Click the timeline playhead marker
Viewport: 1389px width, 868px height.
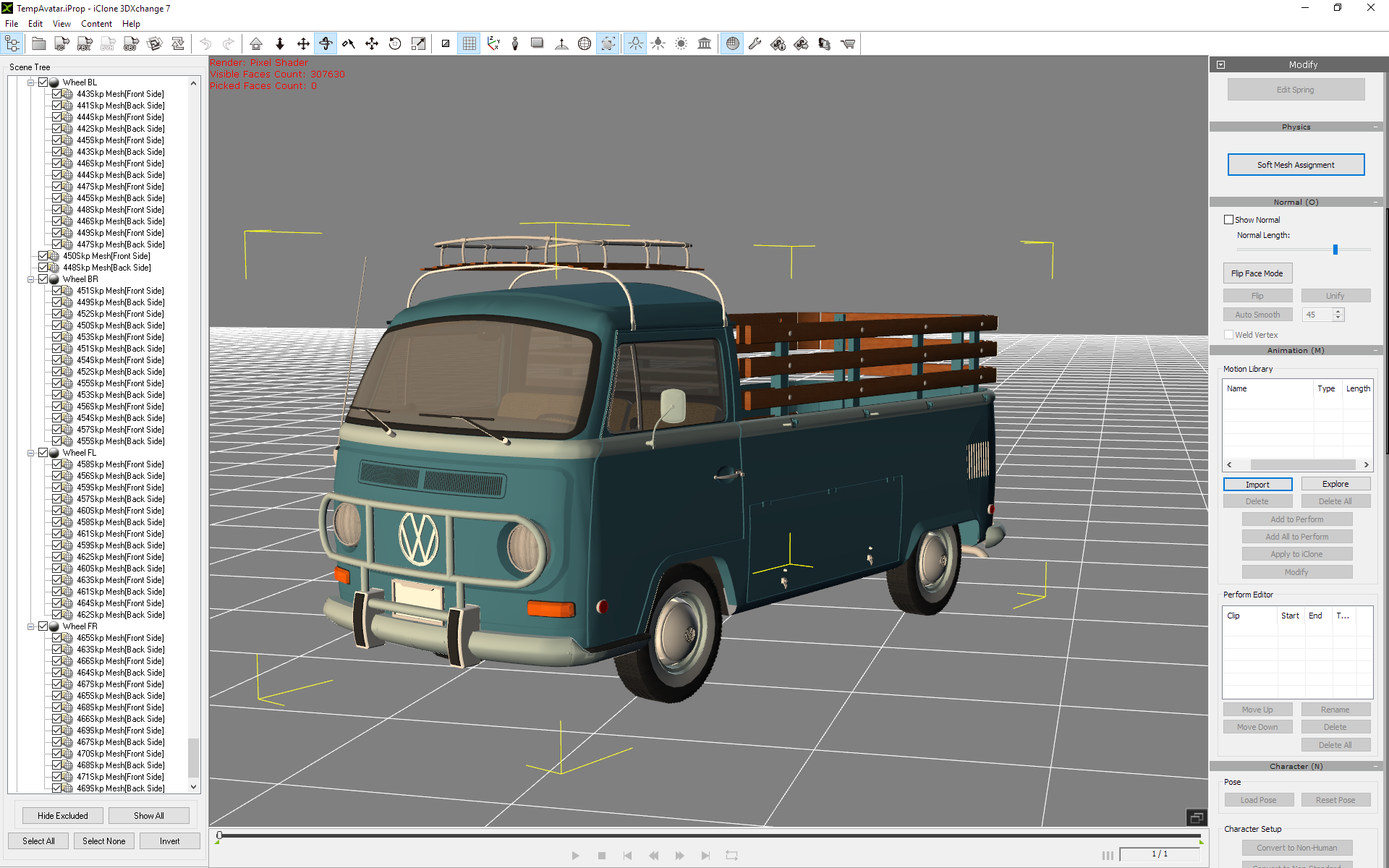[219, 835]
